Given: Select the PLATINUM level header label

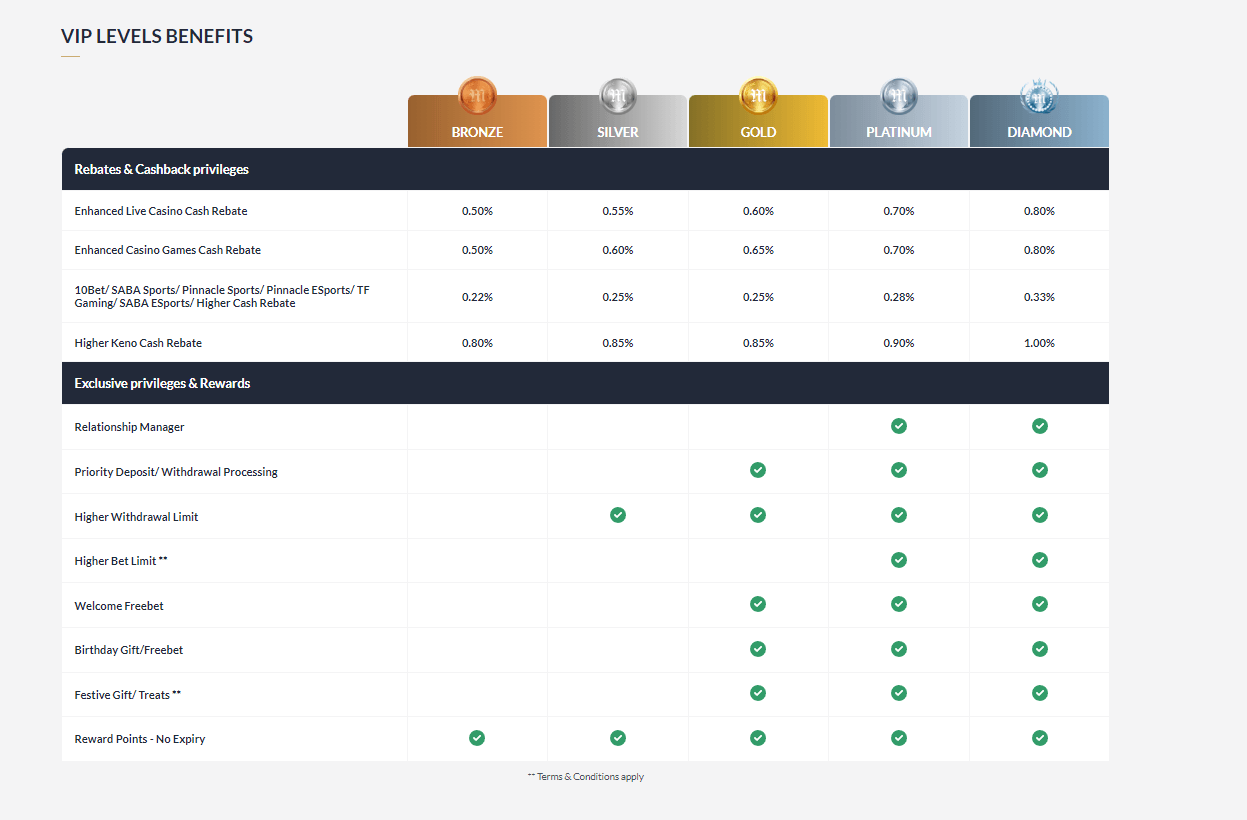Looking at the screenshot, I should point(899,132).
